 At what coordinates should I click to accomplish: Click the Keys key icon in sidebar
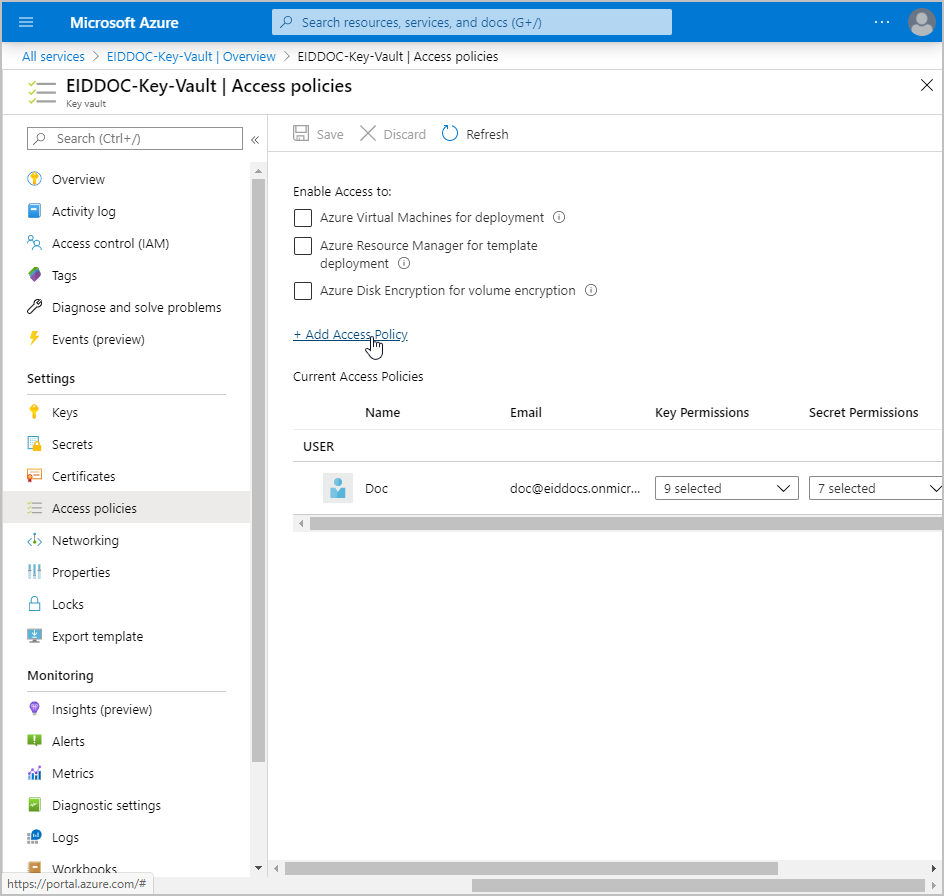coord(35,412)
